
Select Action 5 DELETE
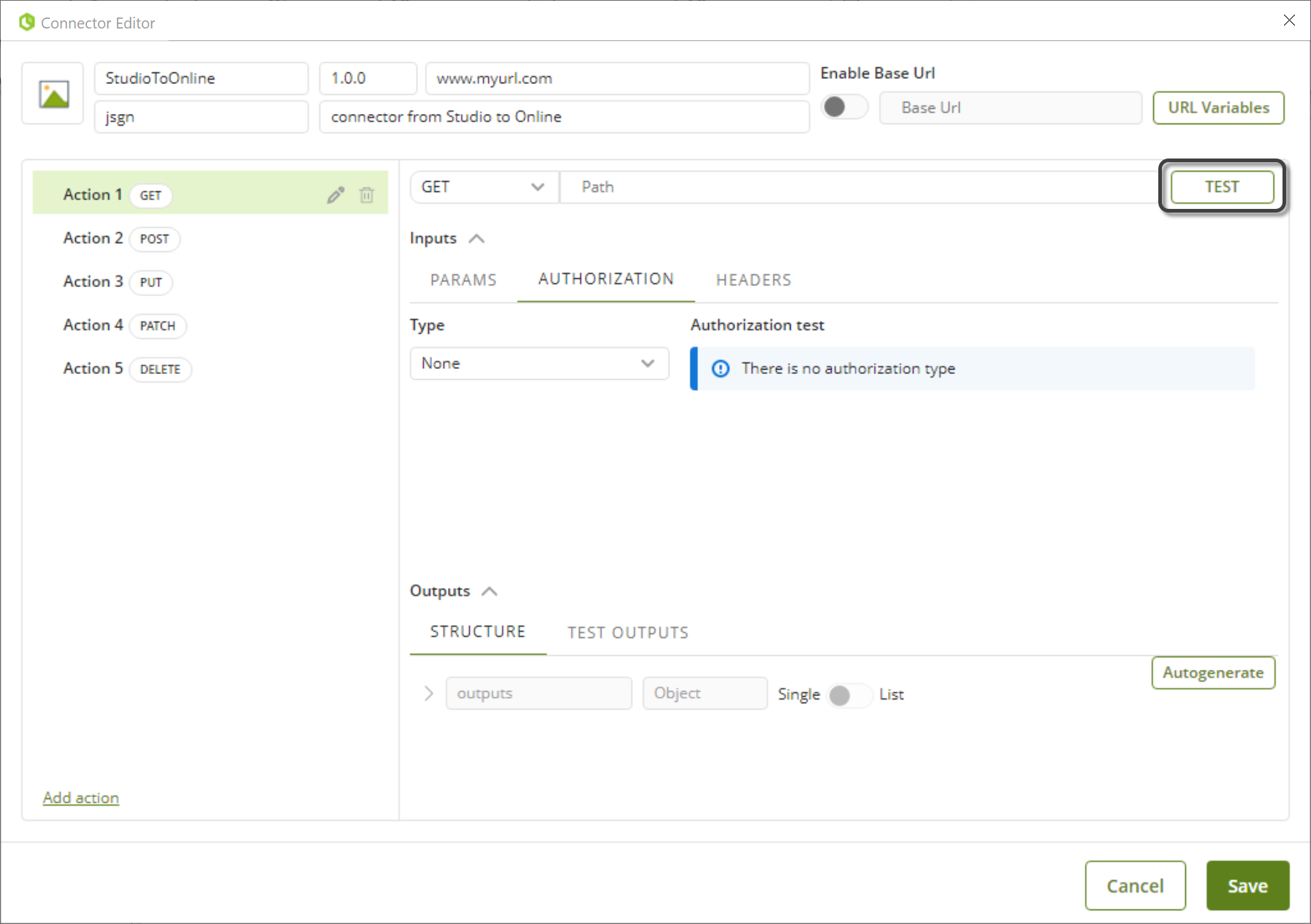click(x=210, y=369)
